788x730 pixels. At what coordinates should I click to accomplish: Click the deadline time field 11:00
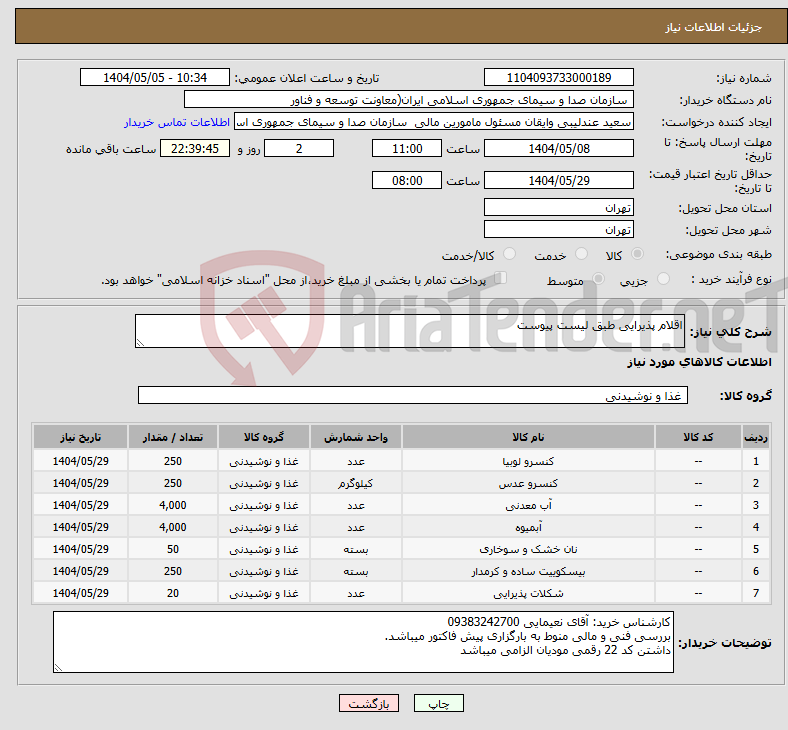tap(407, 149)
